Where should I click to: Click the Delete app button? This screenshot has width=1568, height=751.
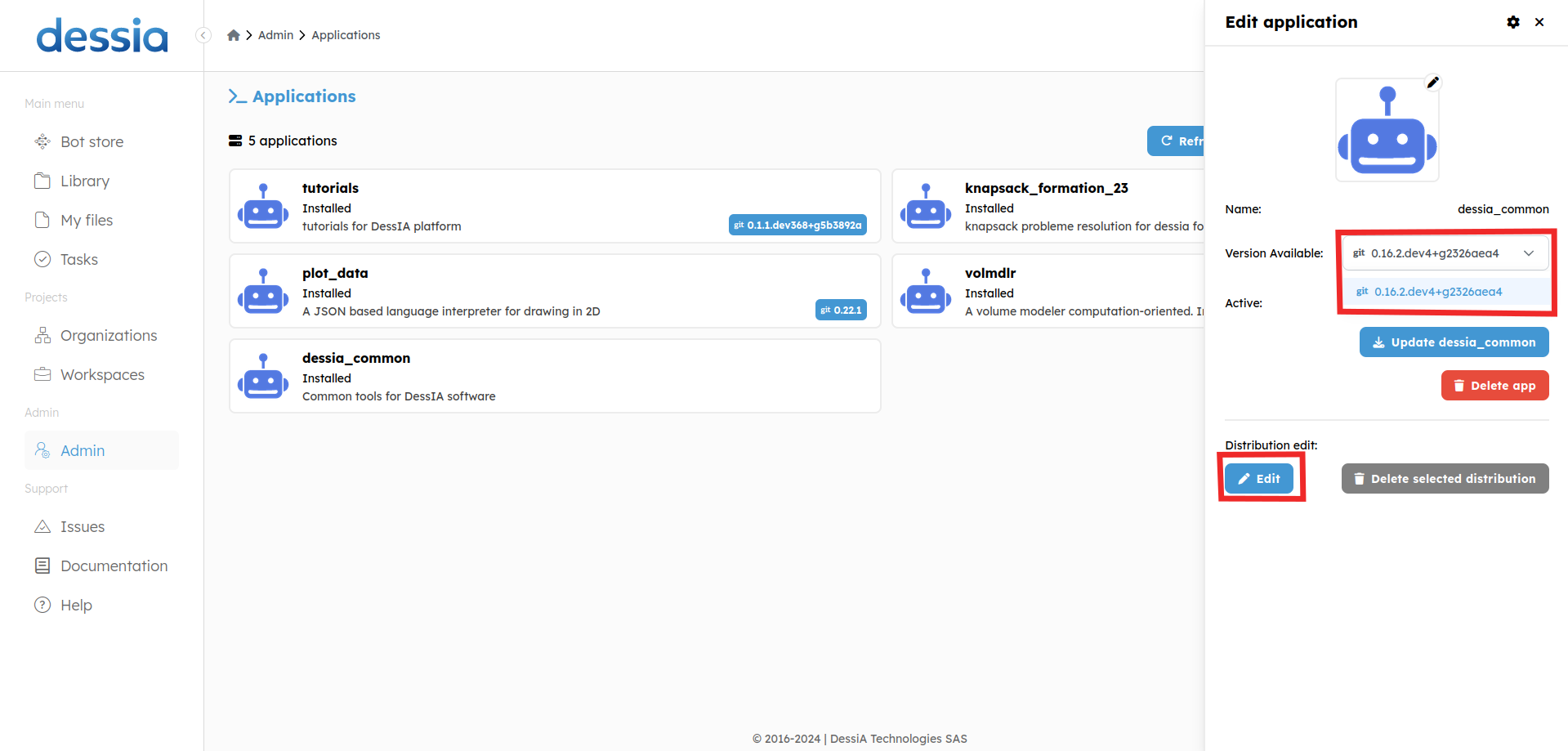click(x=1495, y=386)
